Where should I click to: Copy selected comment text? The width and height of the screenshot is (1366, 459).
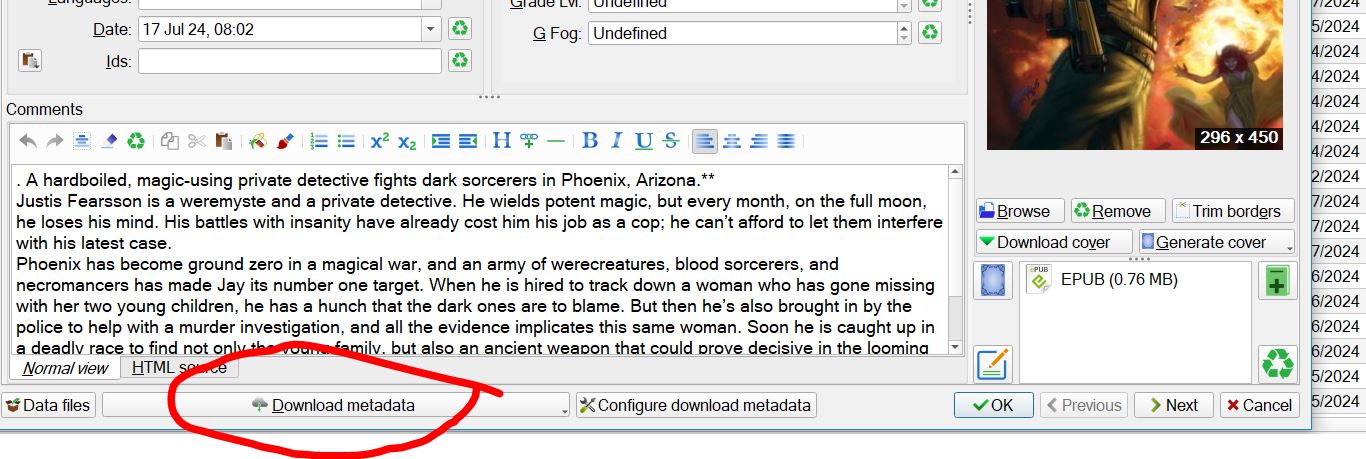[x=170, y=141]
